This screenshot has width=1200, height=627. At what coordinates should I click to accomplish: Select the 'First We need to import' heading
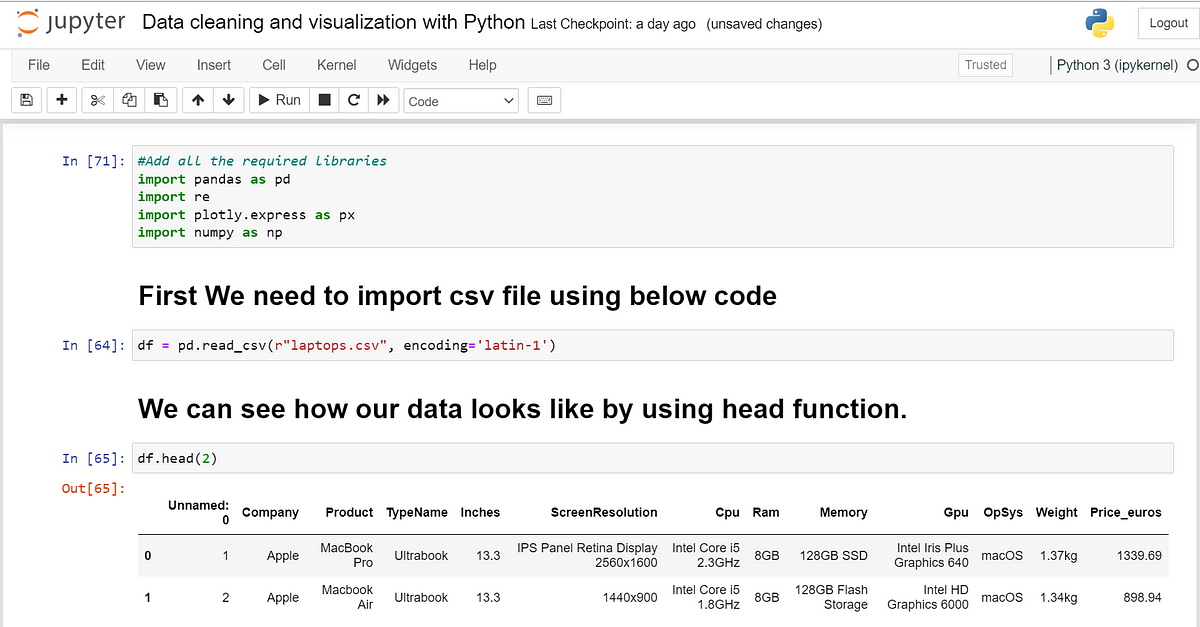click(x=457, y=296)
